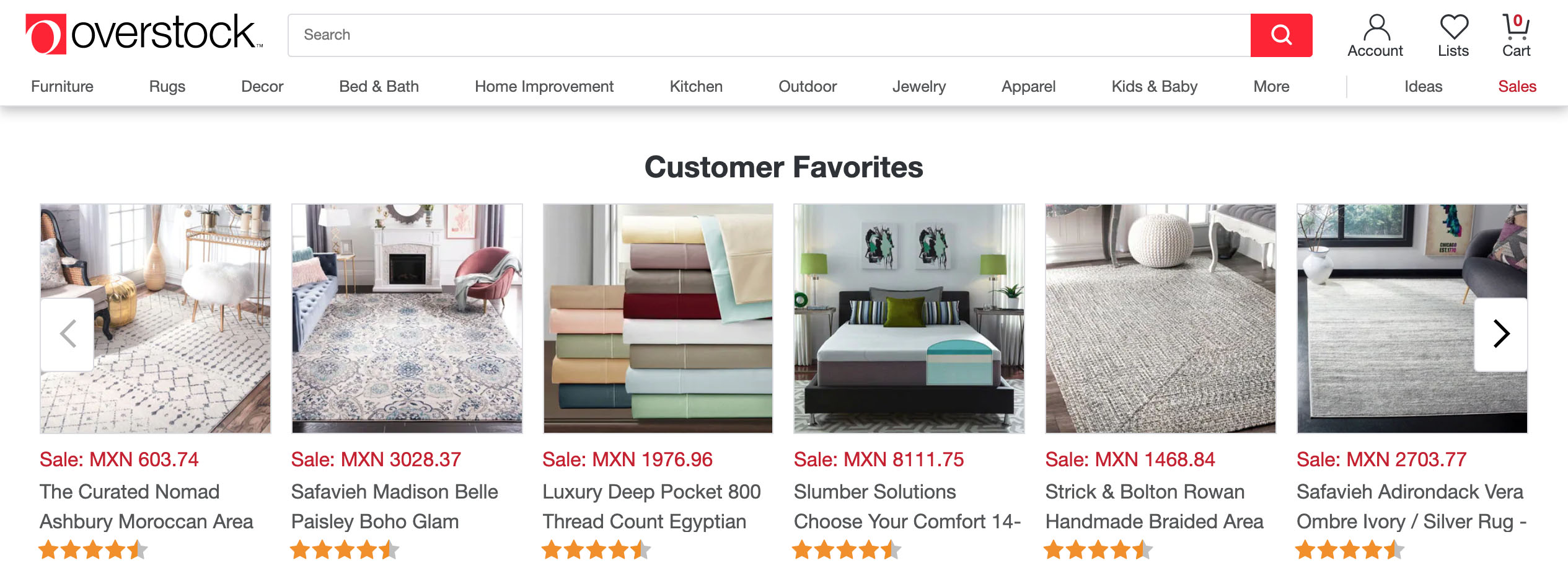Click inside the search input field
The height and width of the screenshot is (581, 1568).
click(x=744, y=35)
